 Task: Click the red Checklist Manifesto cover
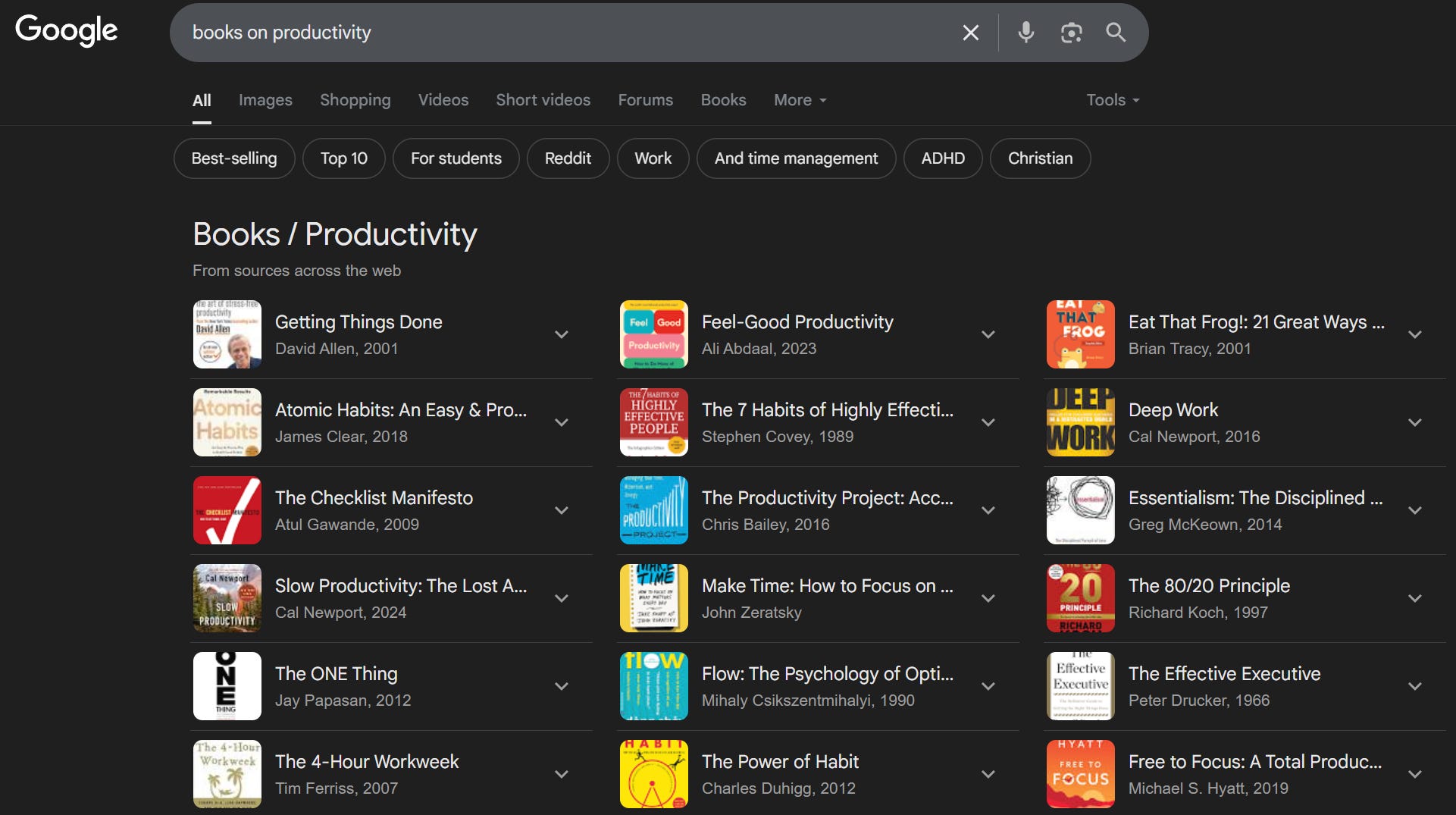227,510
